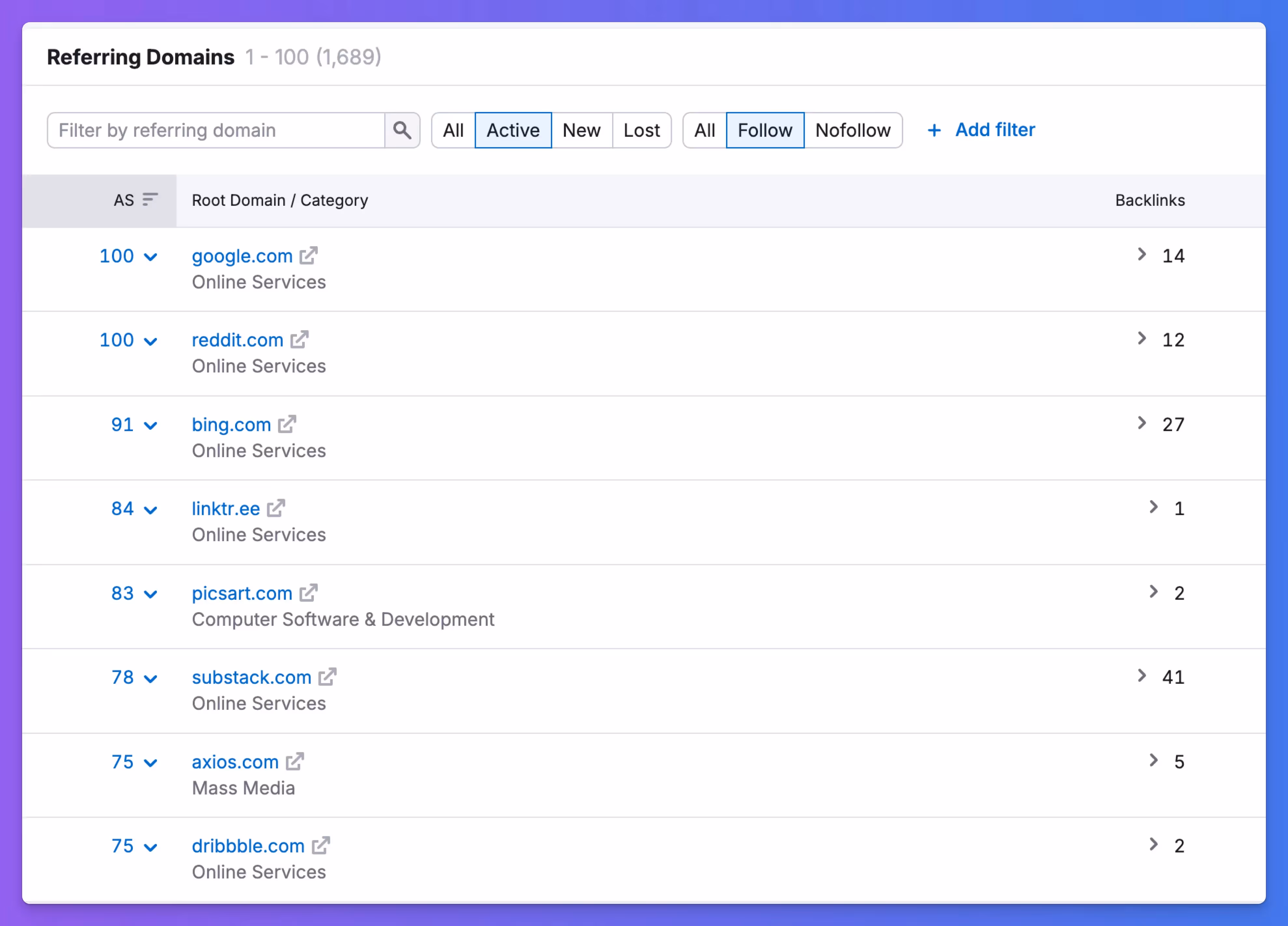Open the dribbble.com domain link

[248, 847]
